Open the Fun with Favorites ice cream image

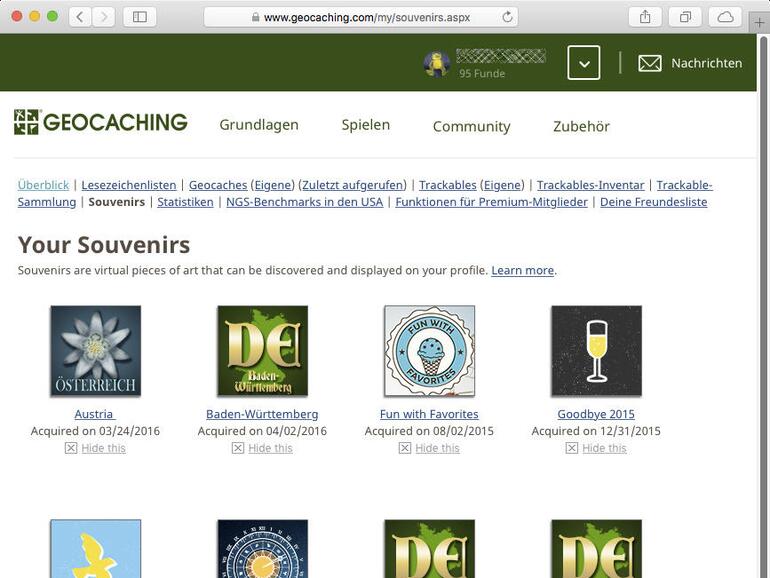[430, 351]
